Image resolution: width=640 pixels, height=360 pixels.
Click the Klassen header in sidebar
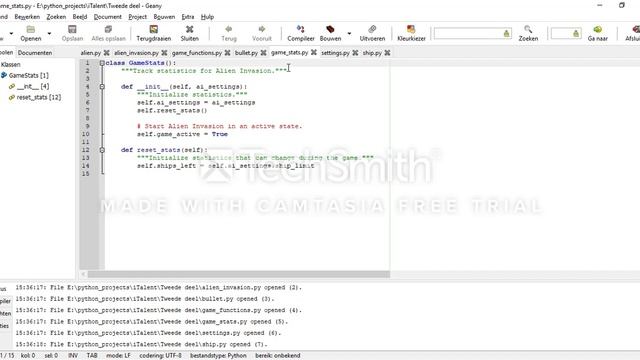11,64
